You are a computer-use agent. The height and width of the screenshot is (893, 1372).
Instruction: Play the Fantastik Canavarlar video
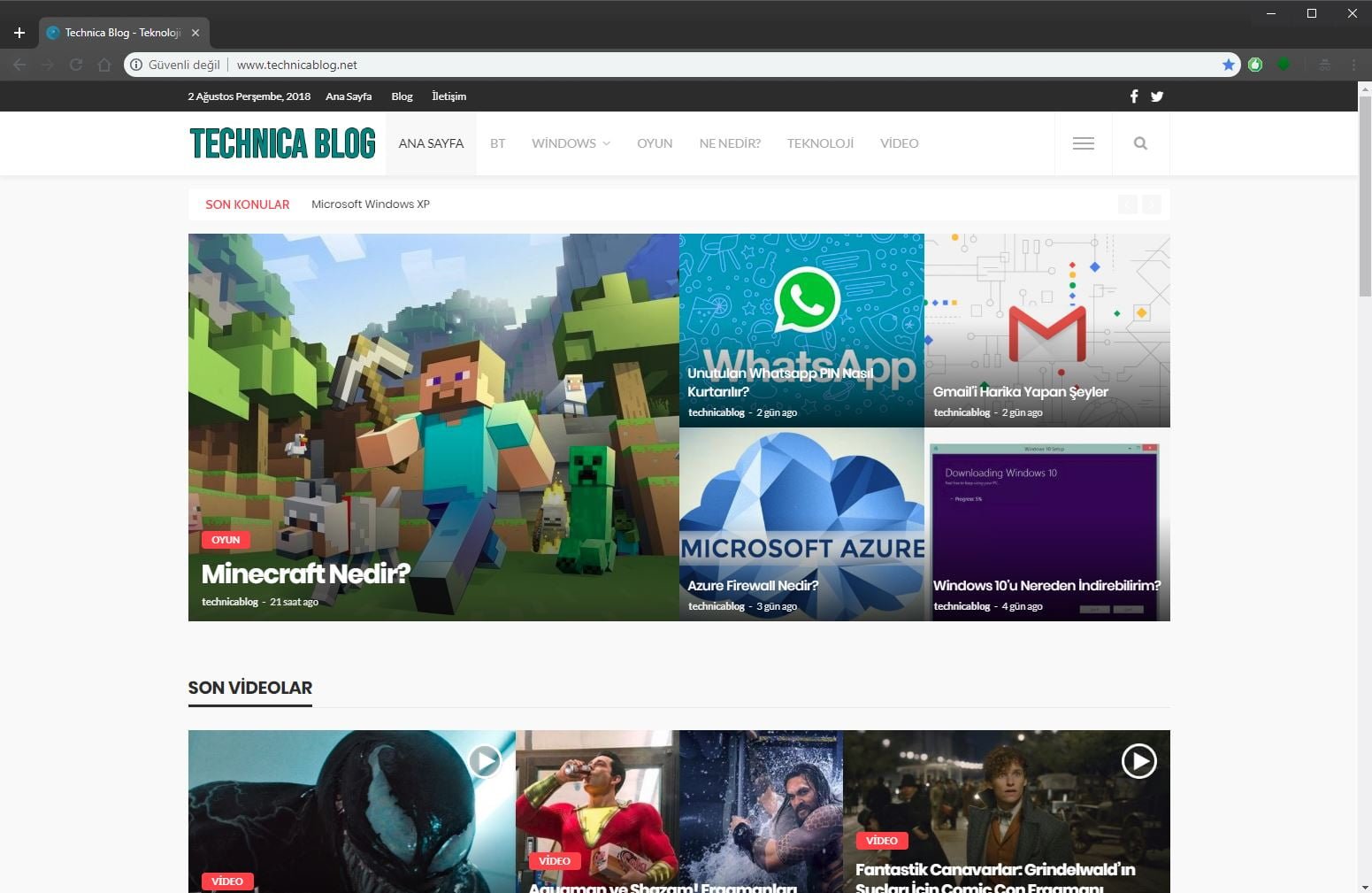point(1138,760)
